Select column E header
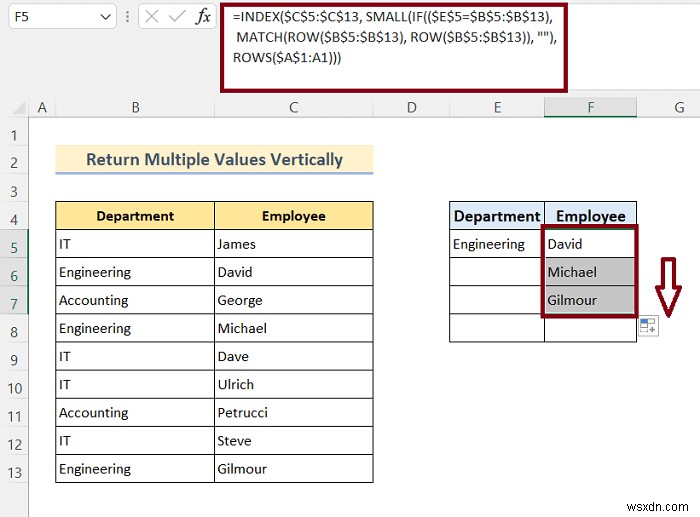 tap(497, 108)
